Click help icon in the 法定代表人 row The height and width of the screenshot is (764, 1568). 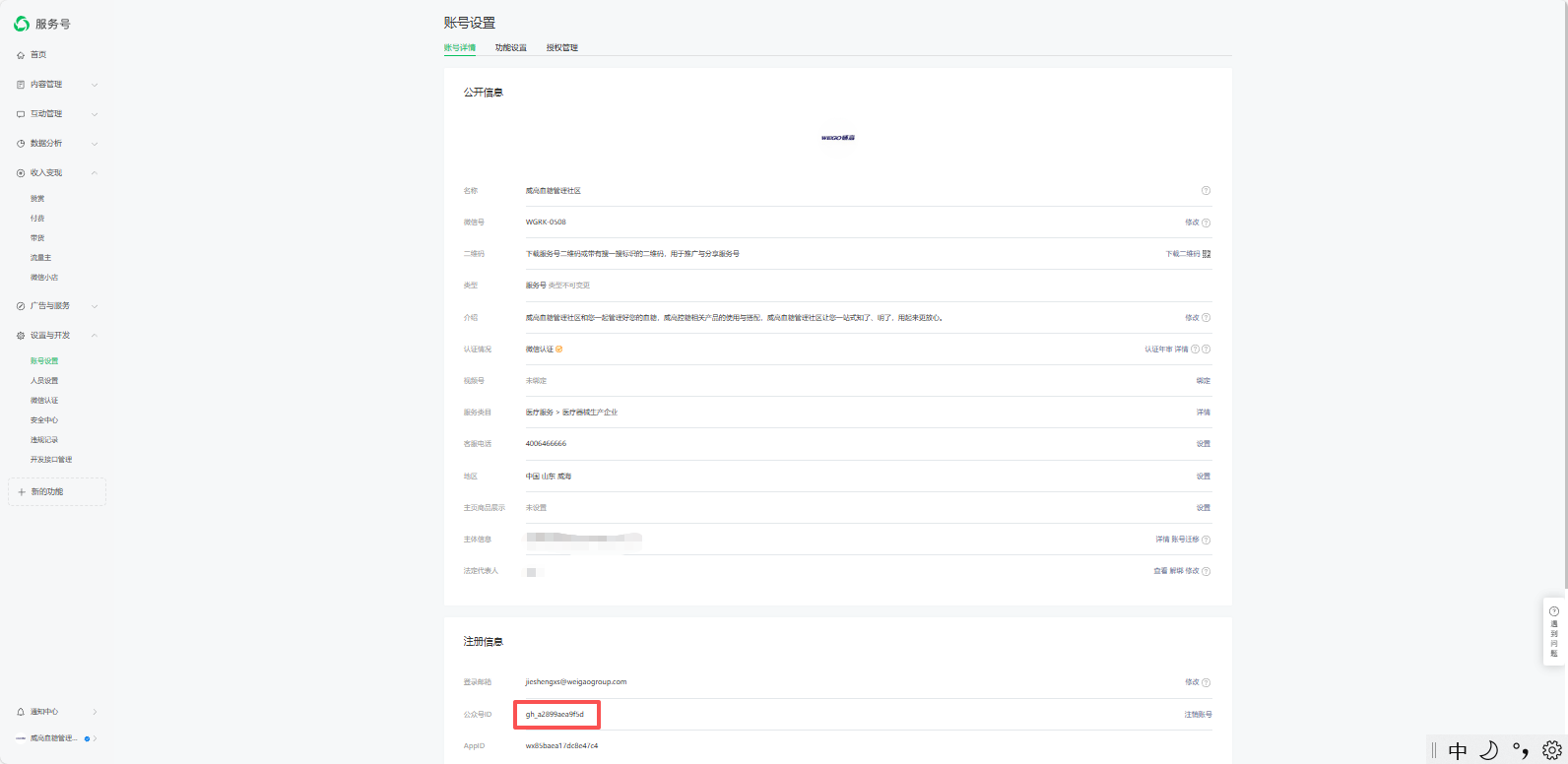(1207, 571)
